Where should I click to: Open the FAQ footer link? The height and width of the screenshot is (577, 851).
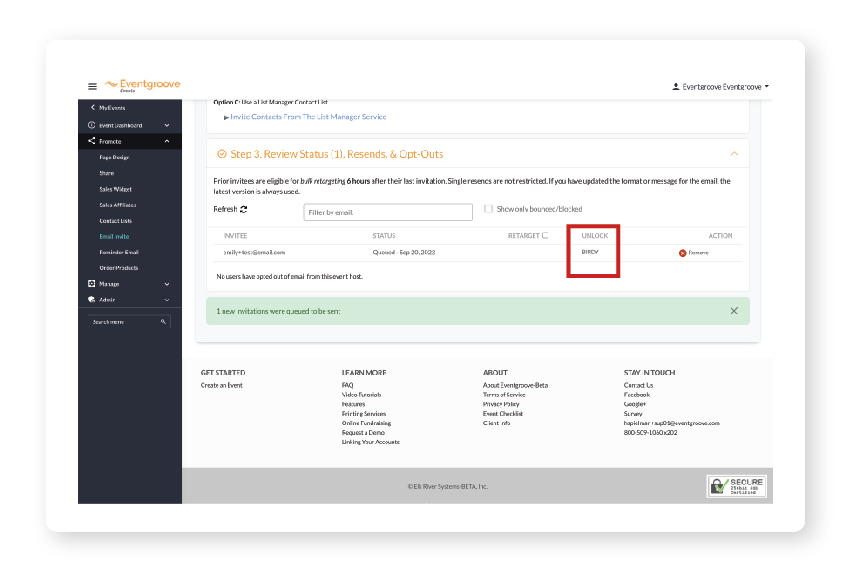pyautogui.click(x=347, y=385)
